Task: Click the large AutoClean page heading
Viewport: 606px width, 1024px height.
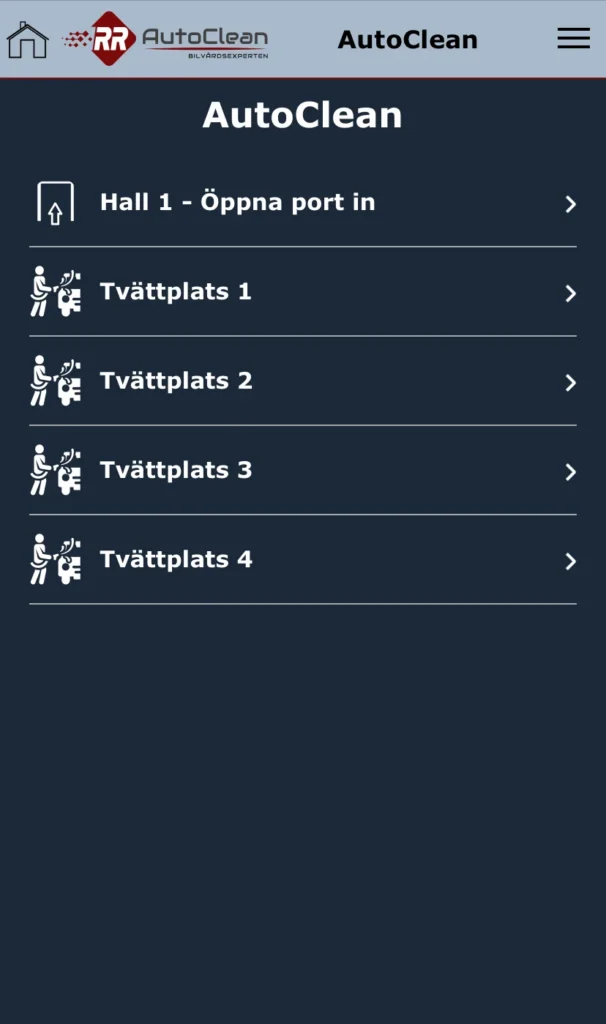Action: click(x=302, y=116)
